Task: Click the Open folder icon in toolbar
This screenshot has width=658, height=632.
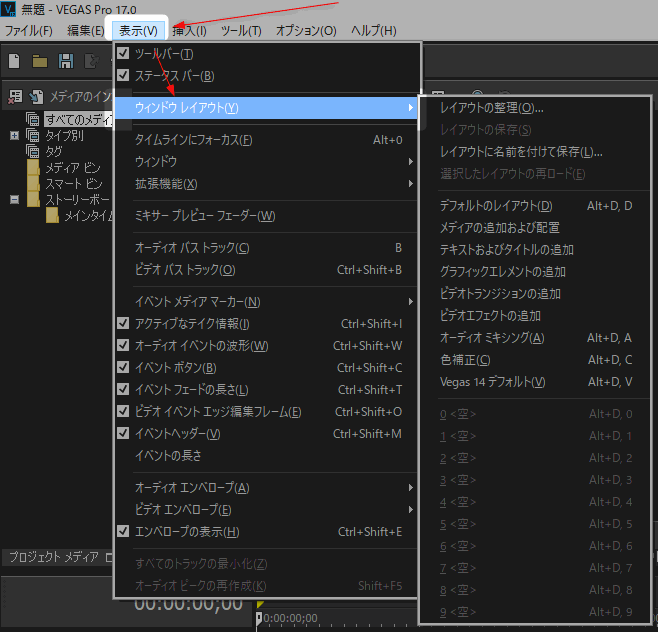Action: tap(40, 61)
